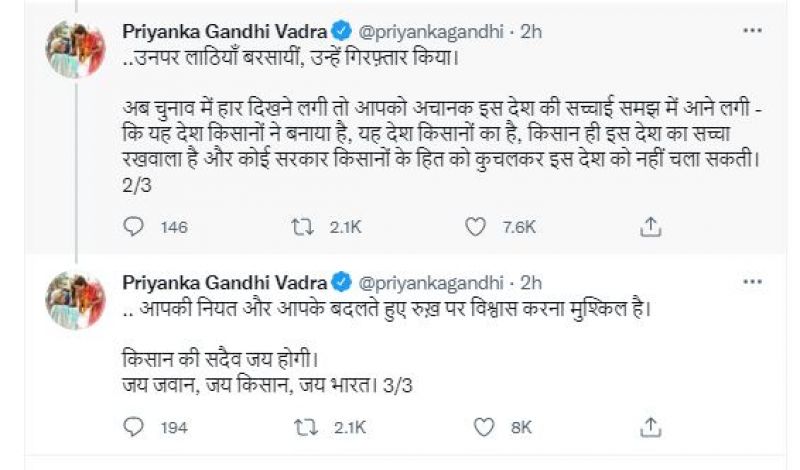Image resolution: width=800 pixels, height=470 pixels.
Task: View profile picture on second tweet
Action: 76,300
